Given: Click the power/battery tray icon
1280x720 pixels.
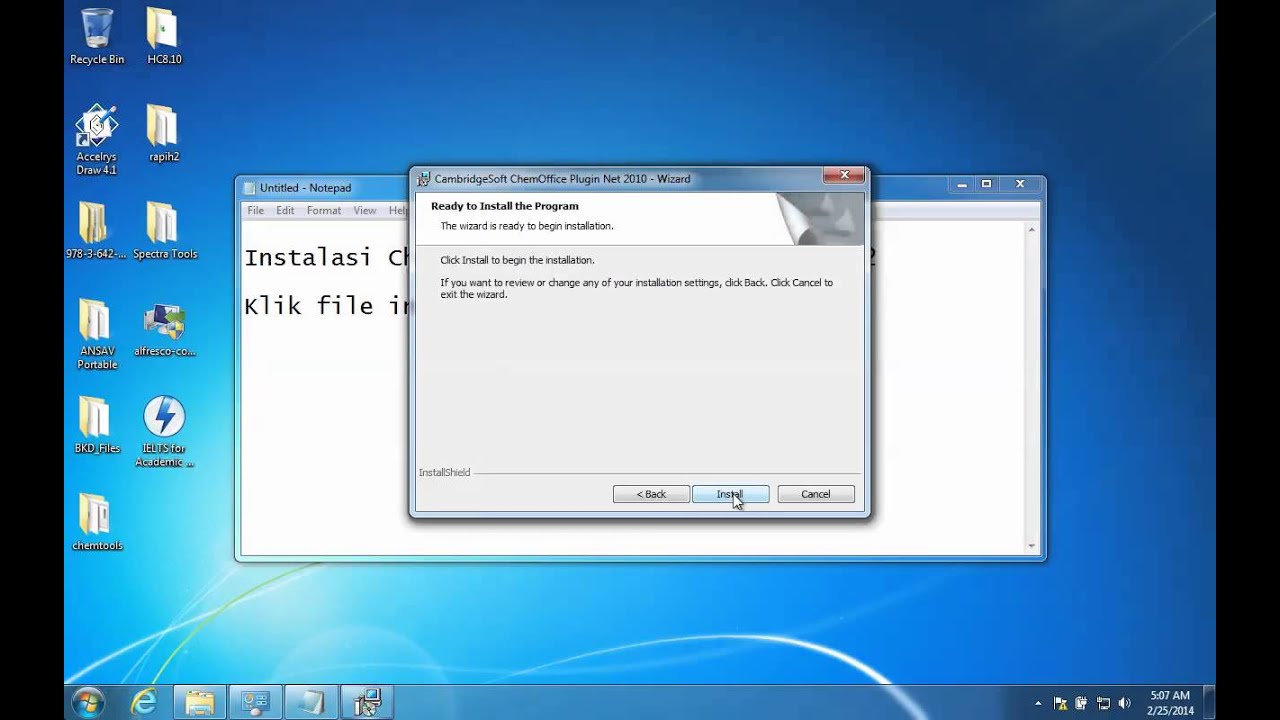Looking at the screenshot, I should click(x=1082, y=703).
